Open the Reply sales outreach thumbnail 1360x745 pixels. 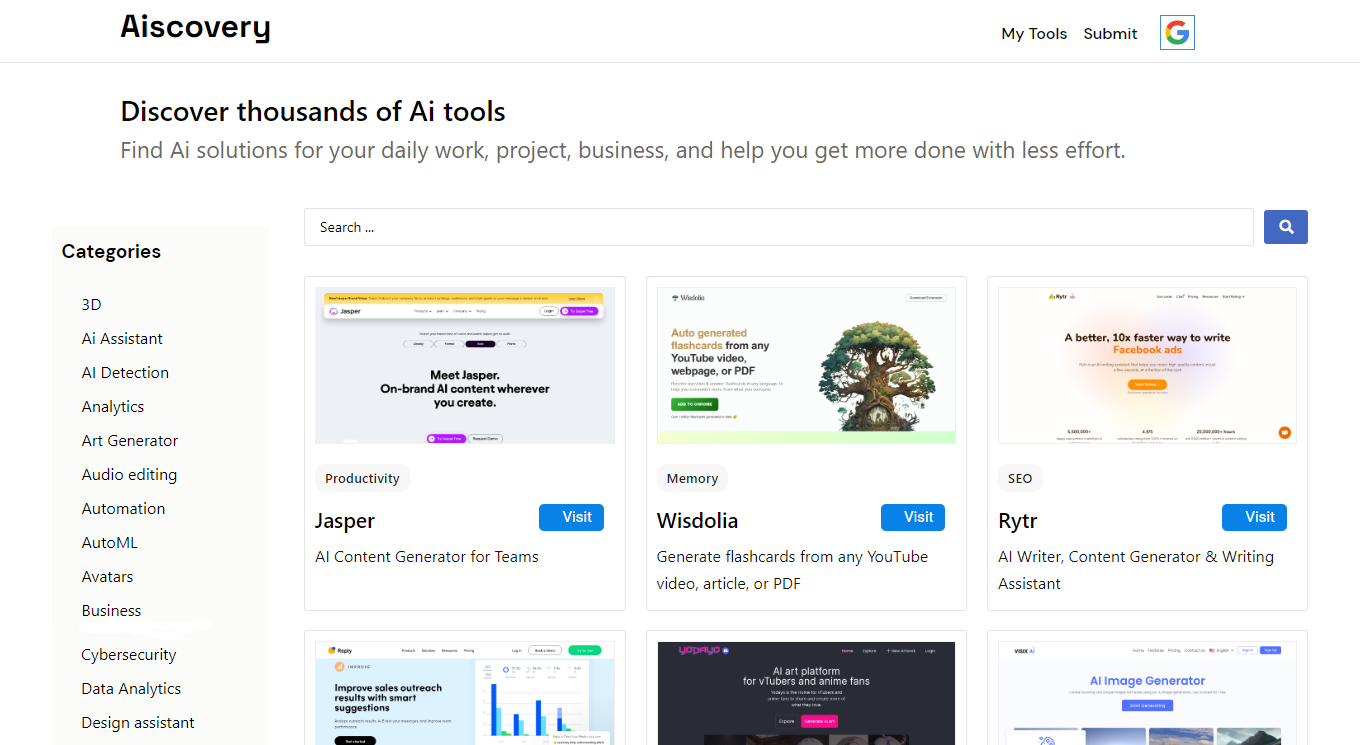pos(465,693)
